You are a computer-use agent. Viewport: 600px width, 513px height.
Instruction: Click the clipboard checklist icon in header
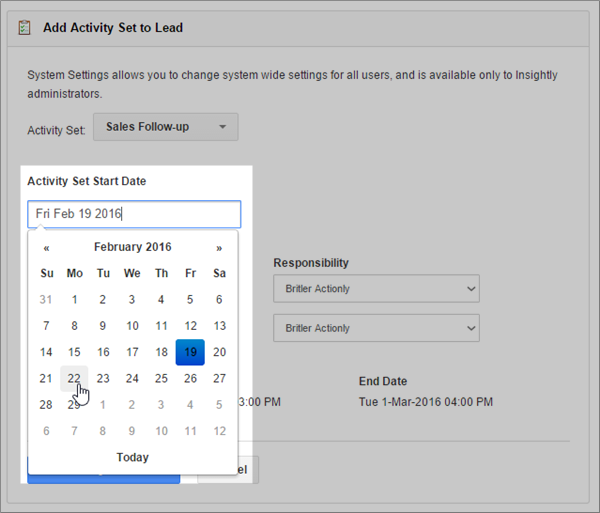coord(24,28)
